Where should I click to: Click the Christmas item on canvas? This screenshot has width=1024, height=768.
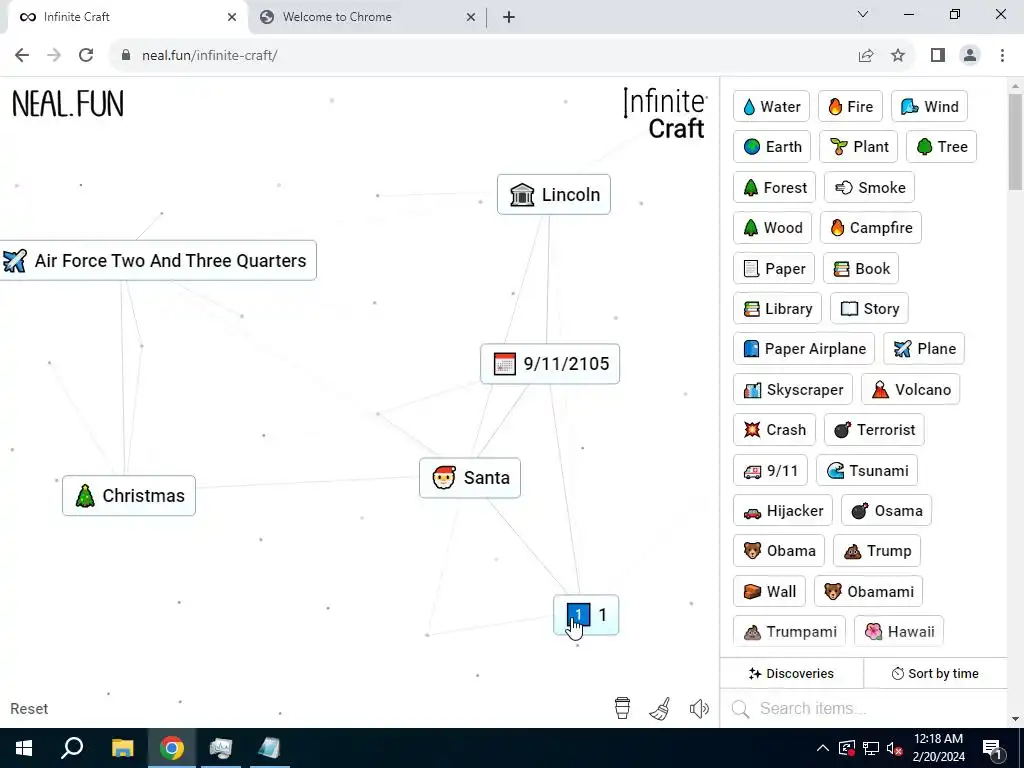tap(129, 496)
